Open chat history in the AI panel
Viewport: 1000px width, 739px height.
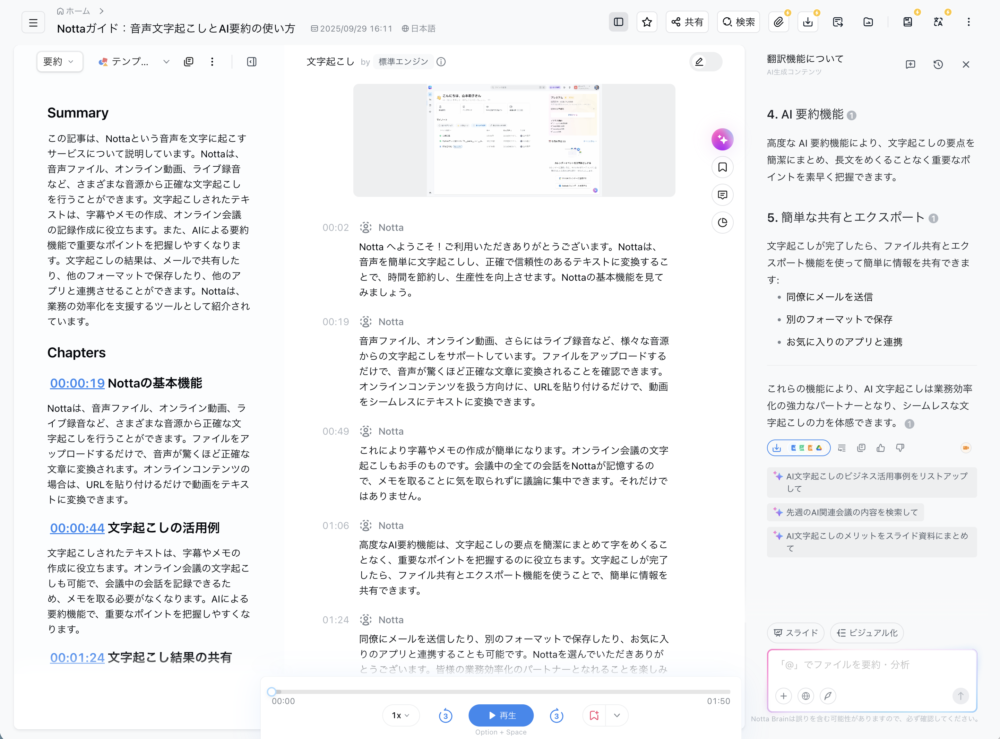tap(938, 64)
